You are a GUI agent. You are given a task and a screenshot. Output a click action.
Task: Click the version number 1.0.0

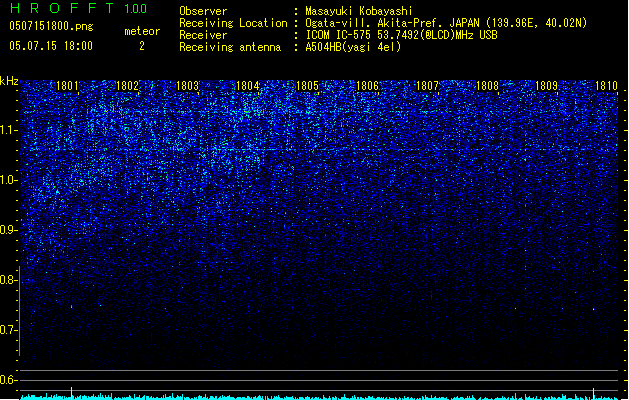pyautogui.click(x=135, y=8)
